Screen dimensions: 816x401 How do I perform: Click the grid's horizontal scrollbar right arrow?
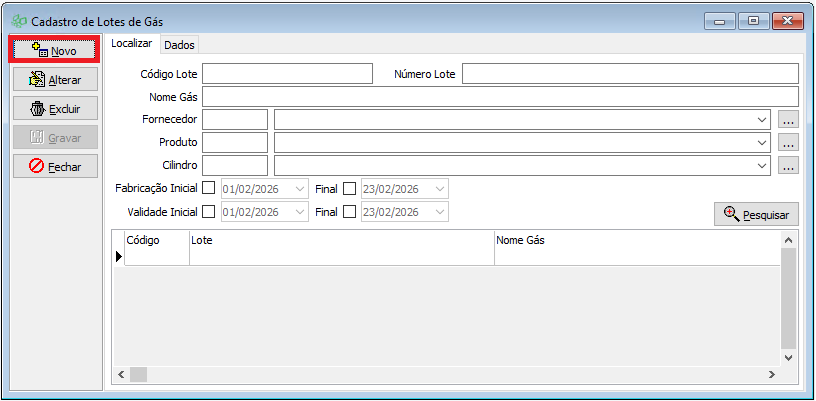771,374
